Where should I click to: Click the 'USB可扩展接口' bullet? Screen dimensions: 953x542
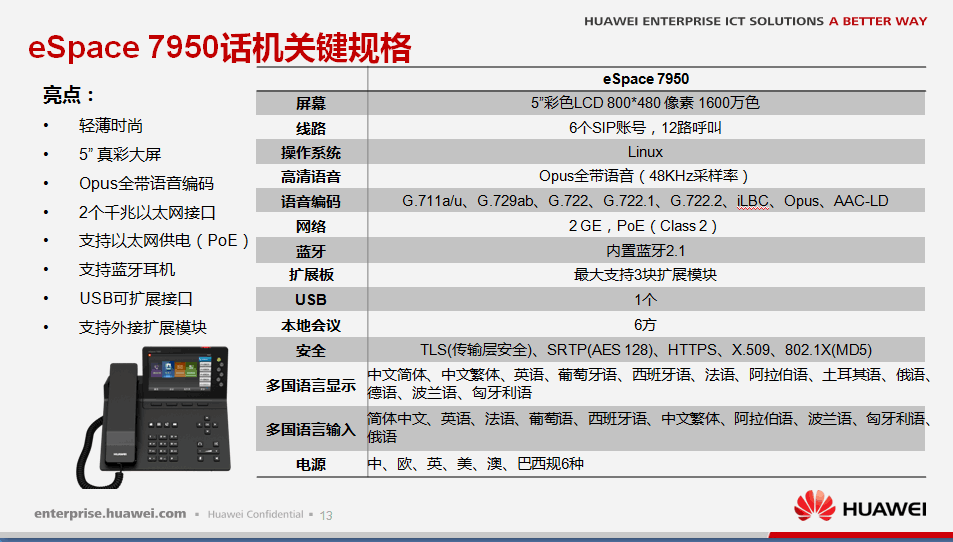pos(136,299)
